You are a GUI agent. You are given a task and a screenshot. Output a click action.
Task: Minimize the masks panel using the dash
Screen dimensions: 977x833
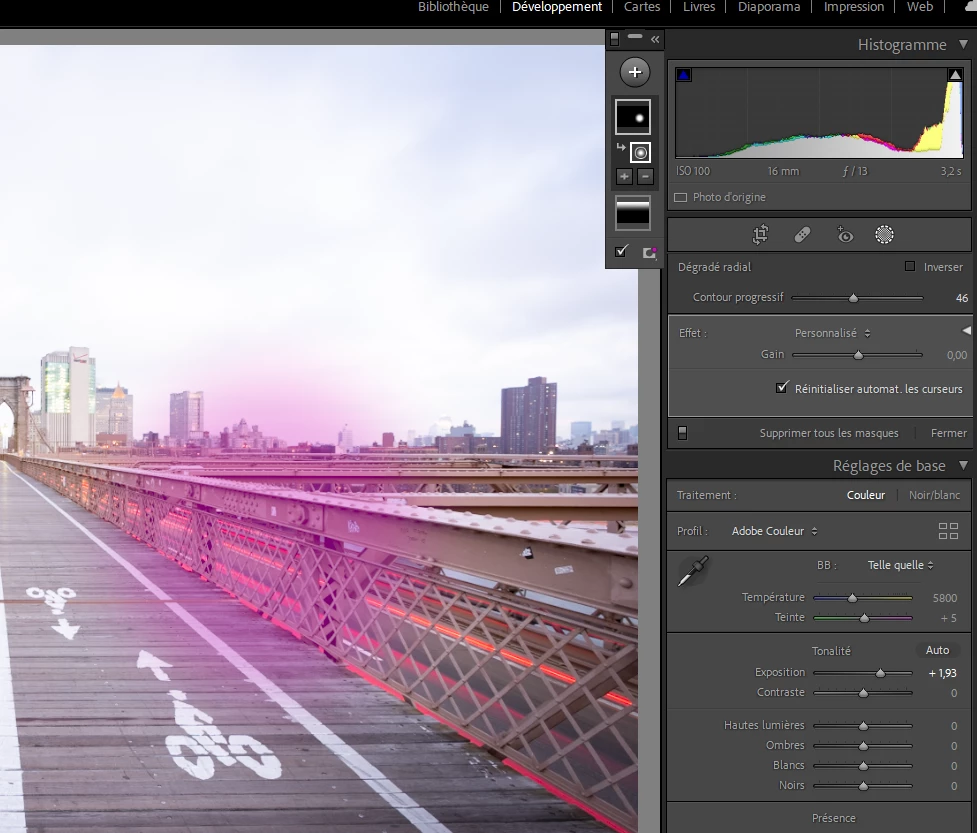635,37
